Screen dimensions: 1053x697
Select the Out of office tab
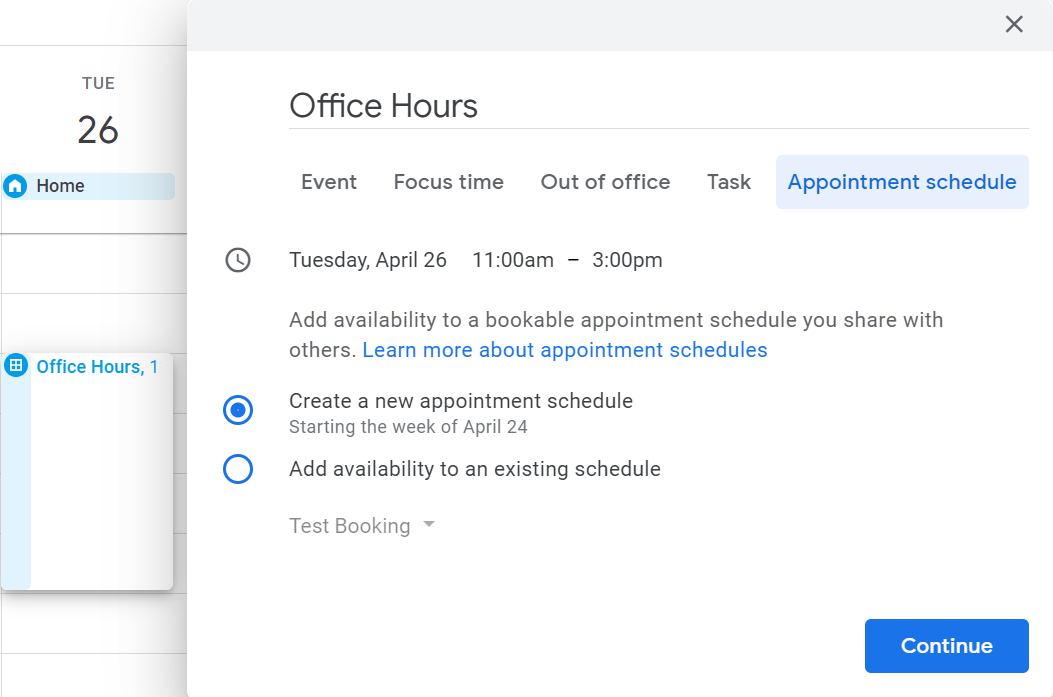click(605, 182)
